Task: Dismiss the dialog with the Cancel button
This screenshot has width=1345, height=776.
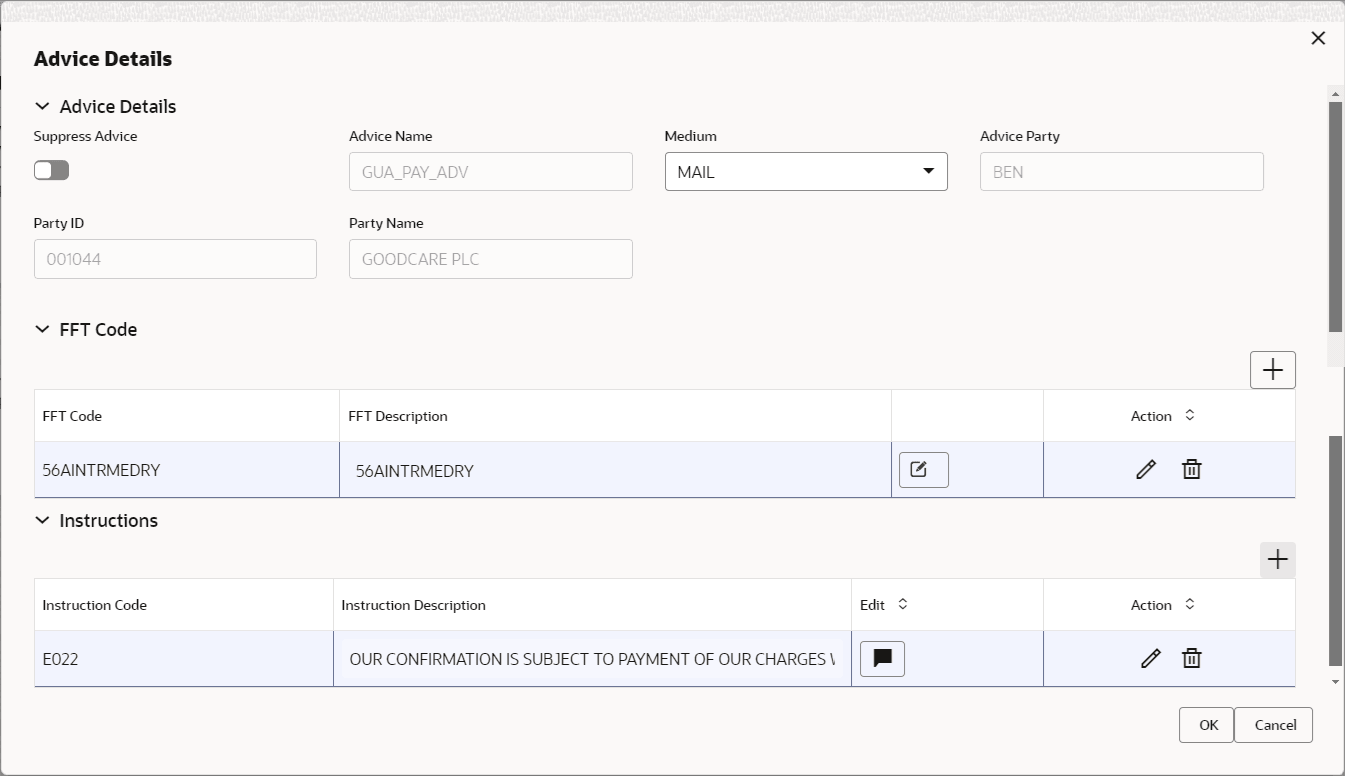Action: tap(1273, 725)
